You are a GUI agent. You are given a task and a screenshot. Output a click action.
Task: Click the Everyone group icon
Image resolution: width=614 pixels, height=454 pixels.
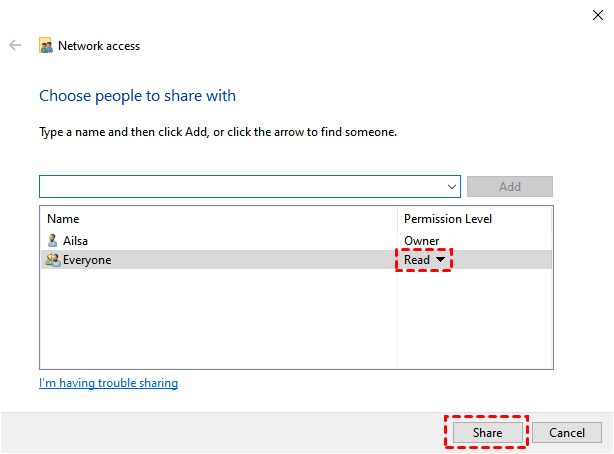(53, 260)
